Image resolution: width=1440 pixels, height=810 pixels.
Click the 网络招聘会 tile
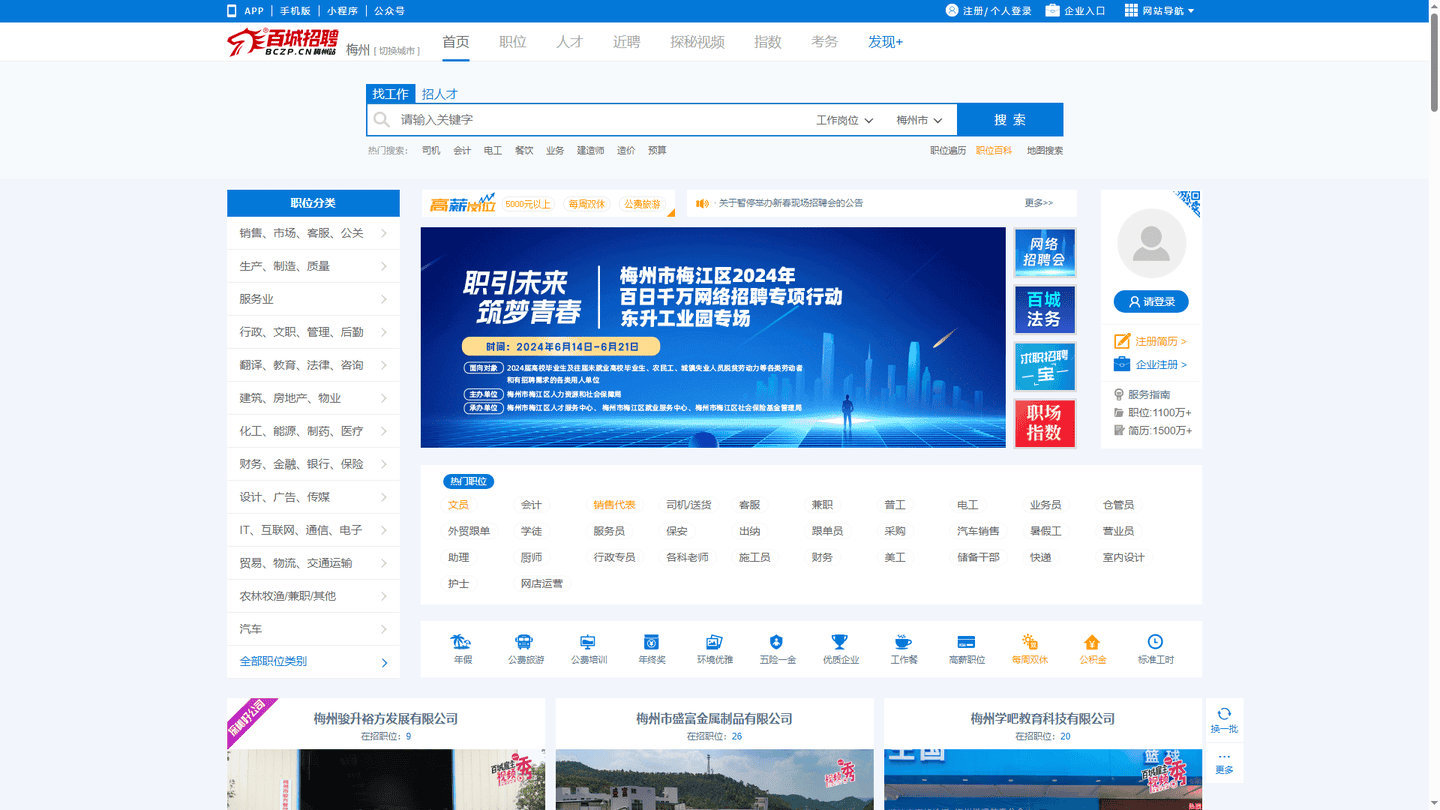pyautogui.click(x=1045, y=253)
